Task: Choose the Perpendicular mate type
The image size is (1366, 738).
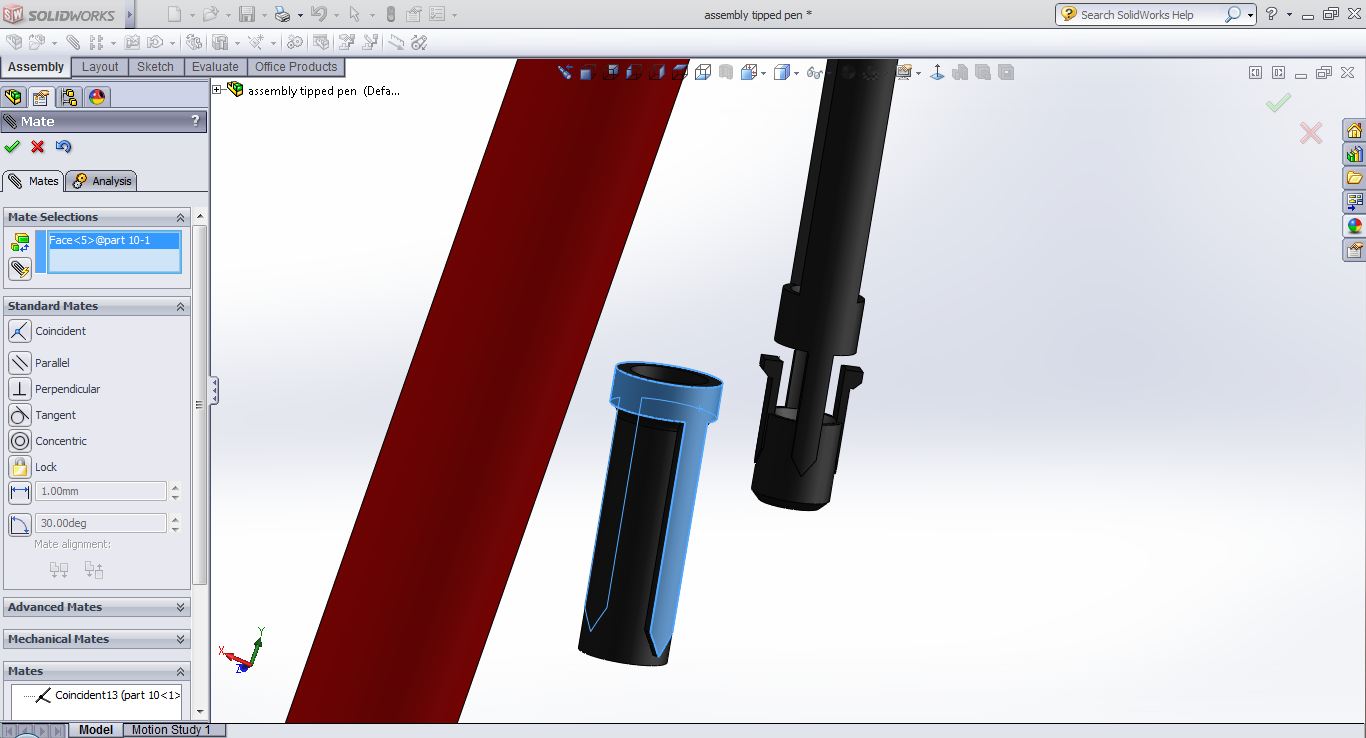Action: pyautogui.click(x=19, y=389)
